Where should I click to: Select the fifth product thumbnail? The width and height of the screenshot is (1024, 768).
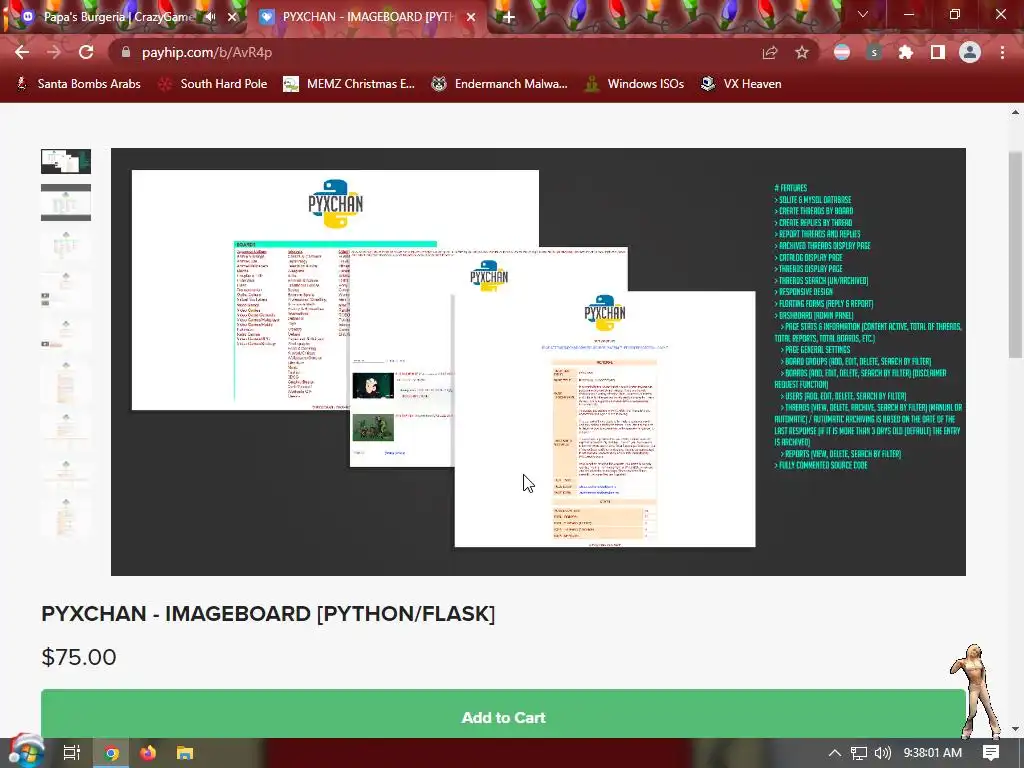(66, 334)
